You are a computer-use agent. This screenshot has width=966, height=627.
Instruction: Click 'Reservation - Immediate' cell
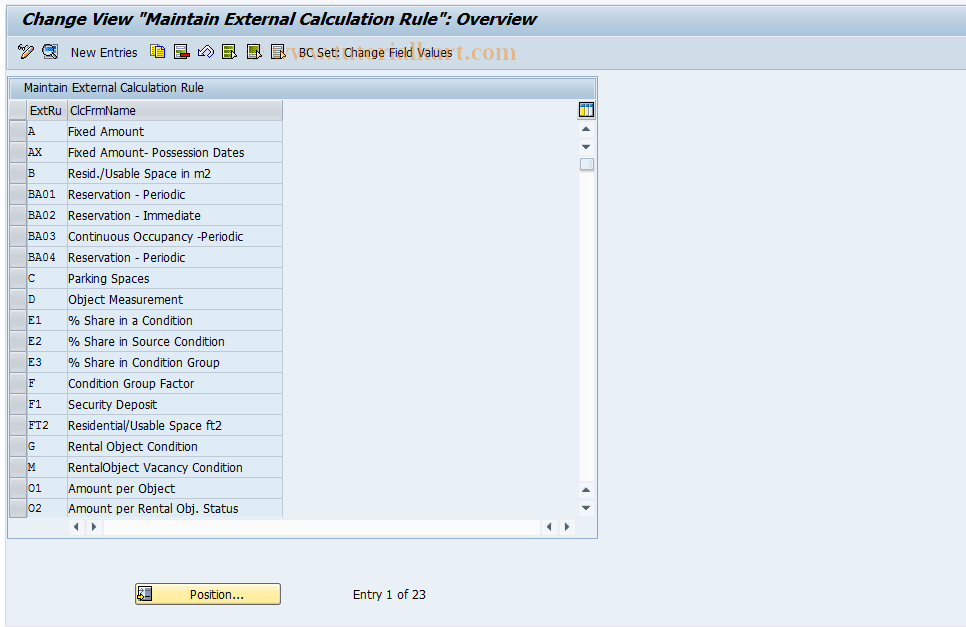point(174,215)
